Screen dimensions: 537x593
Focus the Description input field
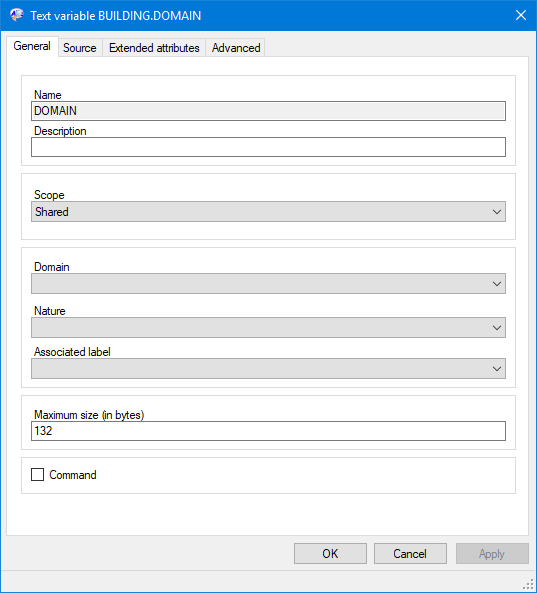268,147
